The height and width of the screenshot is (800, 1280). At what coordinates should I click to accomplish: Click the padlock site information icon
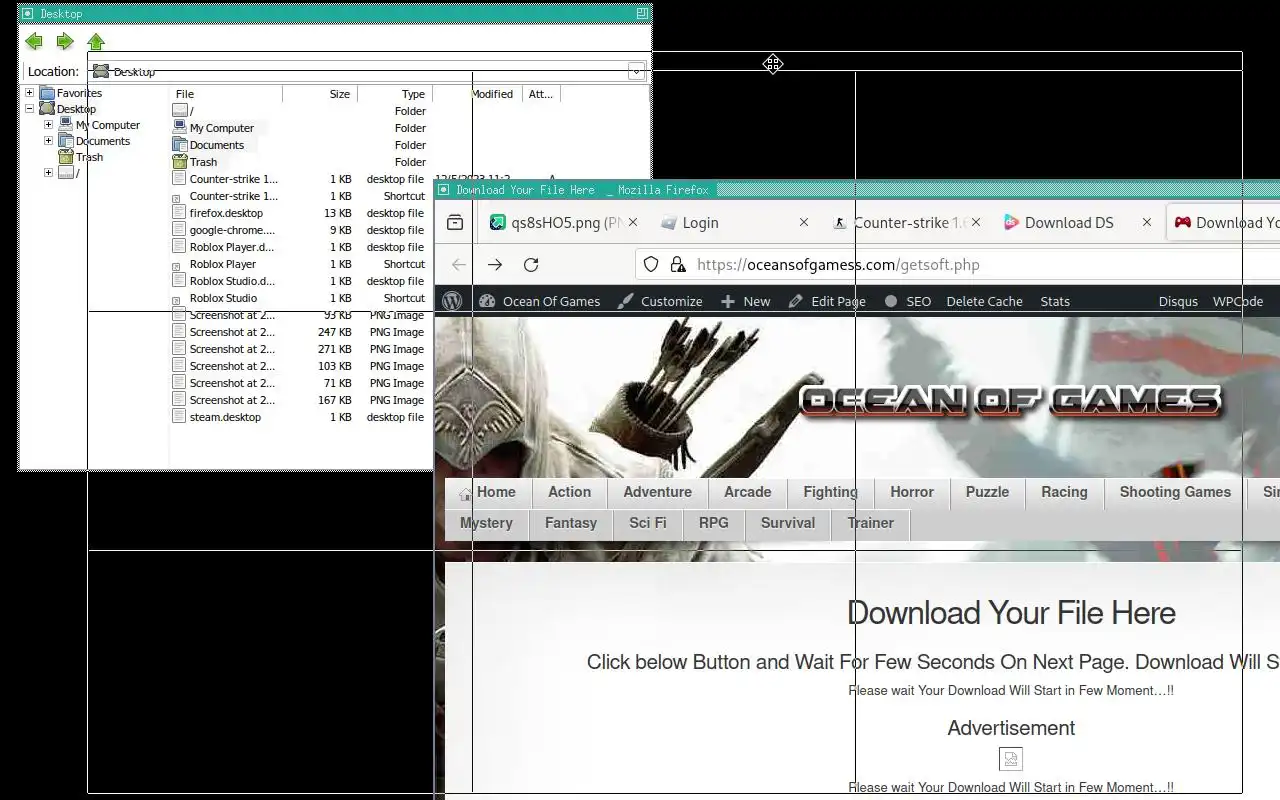(x=678, y=265)
